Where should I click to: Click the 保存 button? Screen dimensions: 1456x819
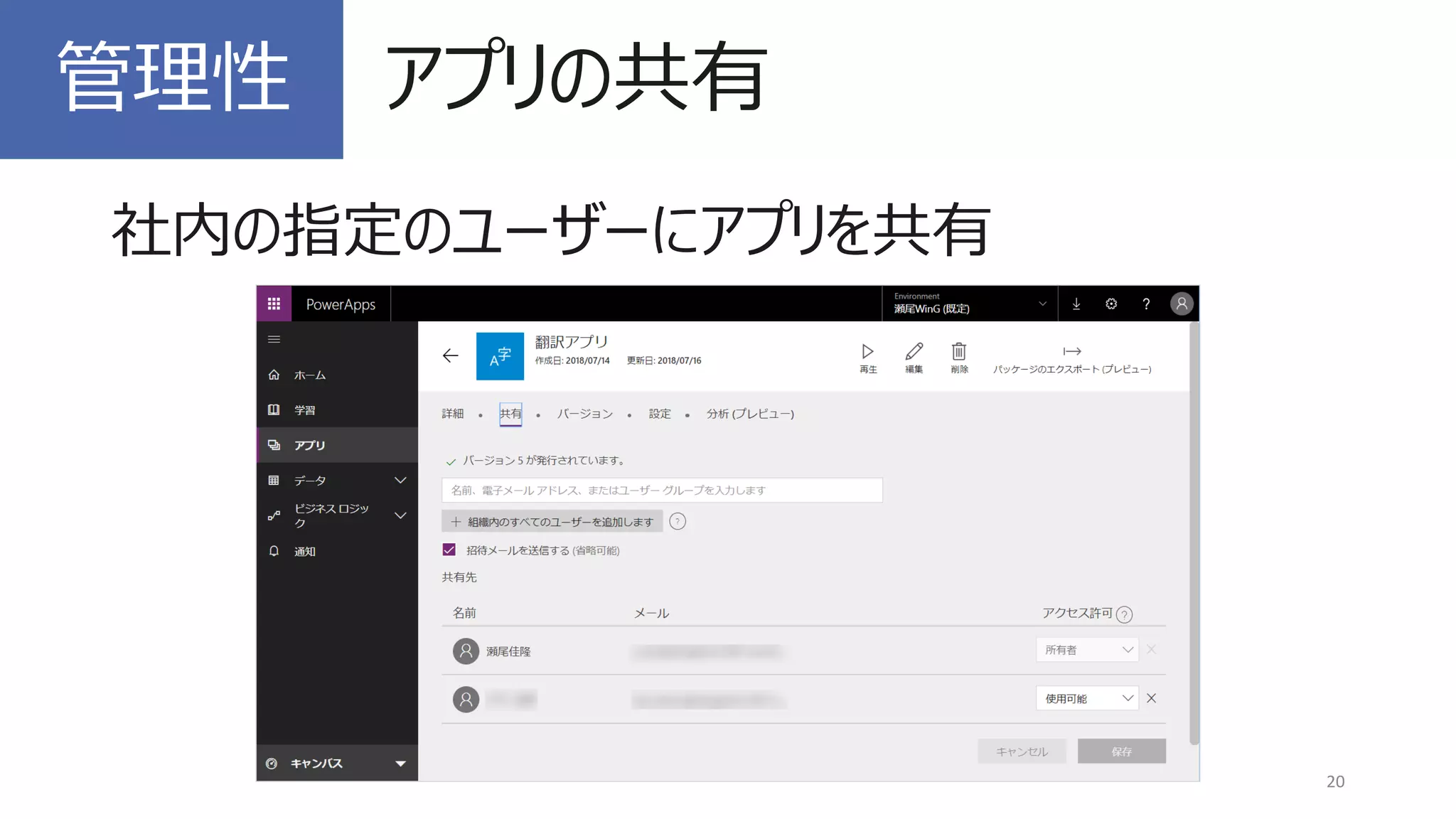(x=1122, y=751)
